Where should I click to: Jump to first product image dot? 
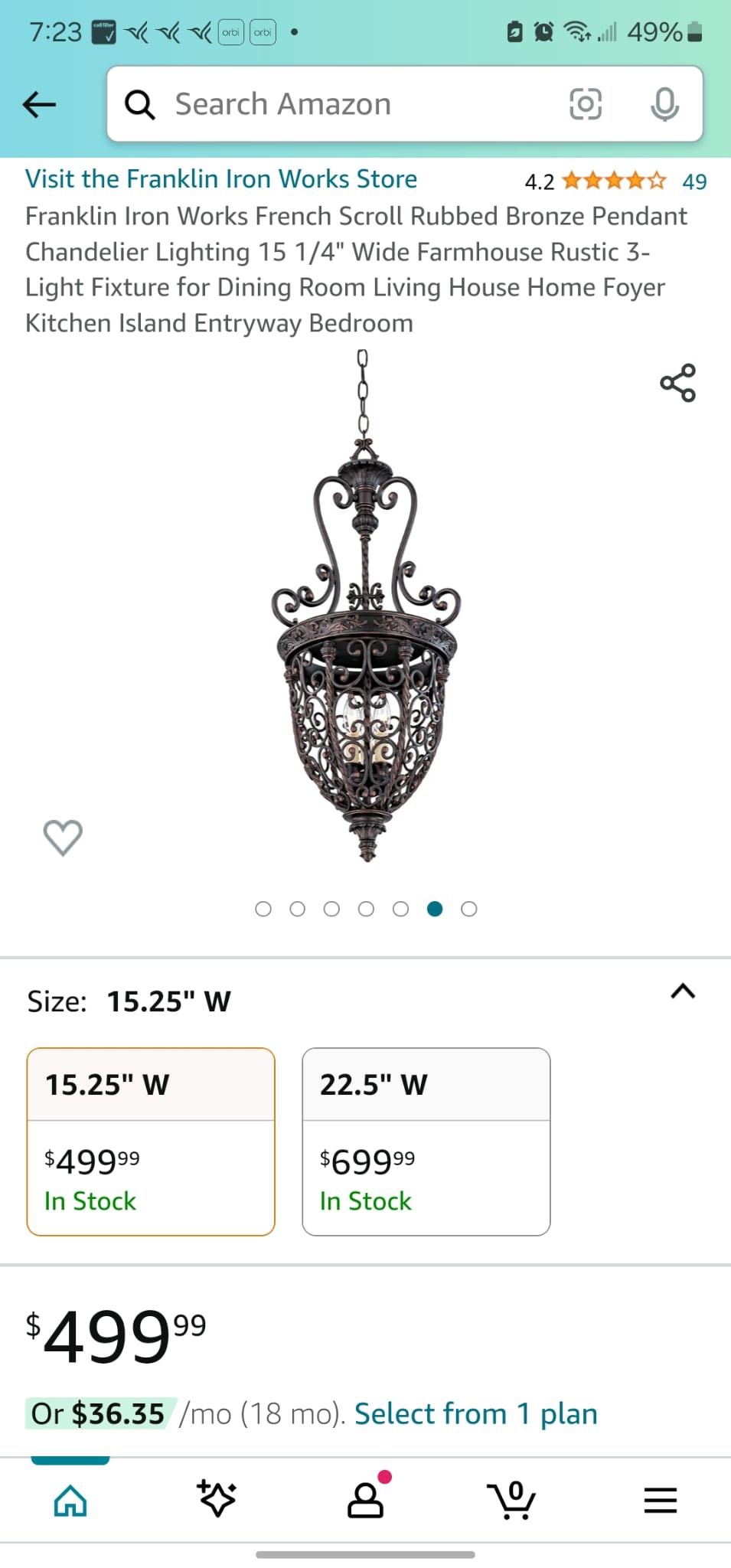(263, 909)
